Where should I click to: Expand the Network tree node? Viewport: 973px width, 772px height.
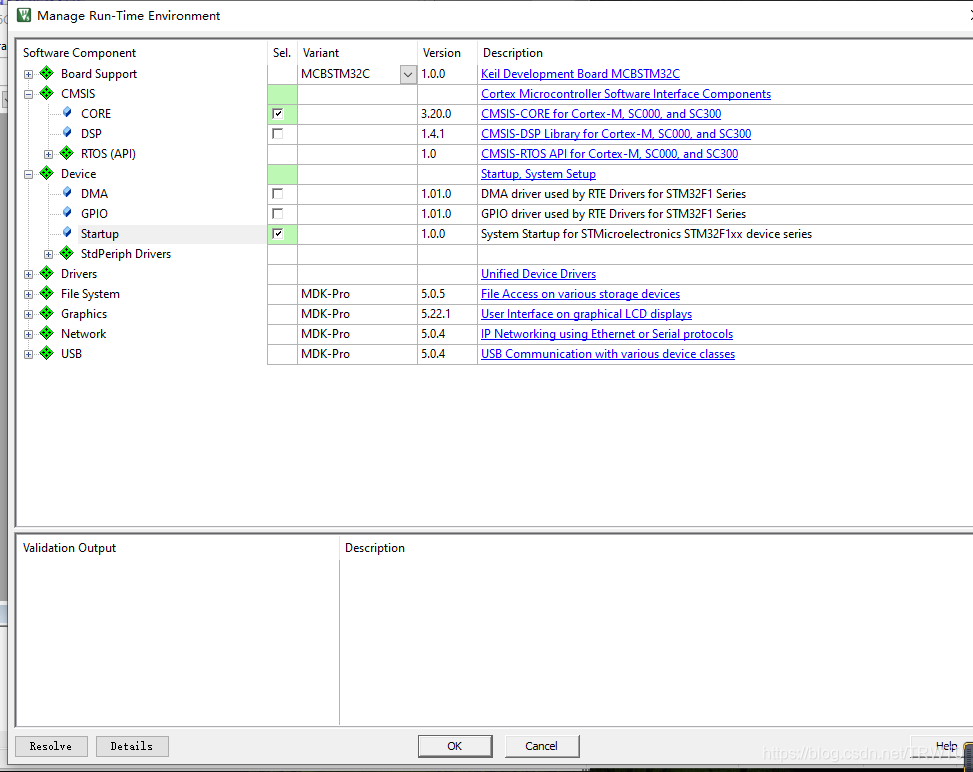tap(29, 334)
